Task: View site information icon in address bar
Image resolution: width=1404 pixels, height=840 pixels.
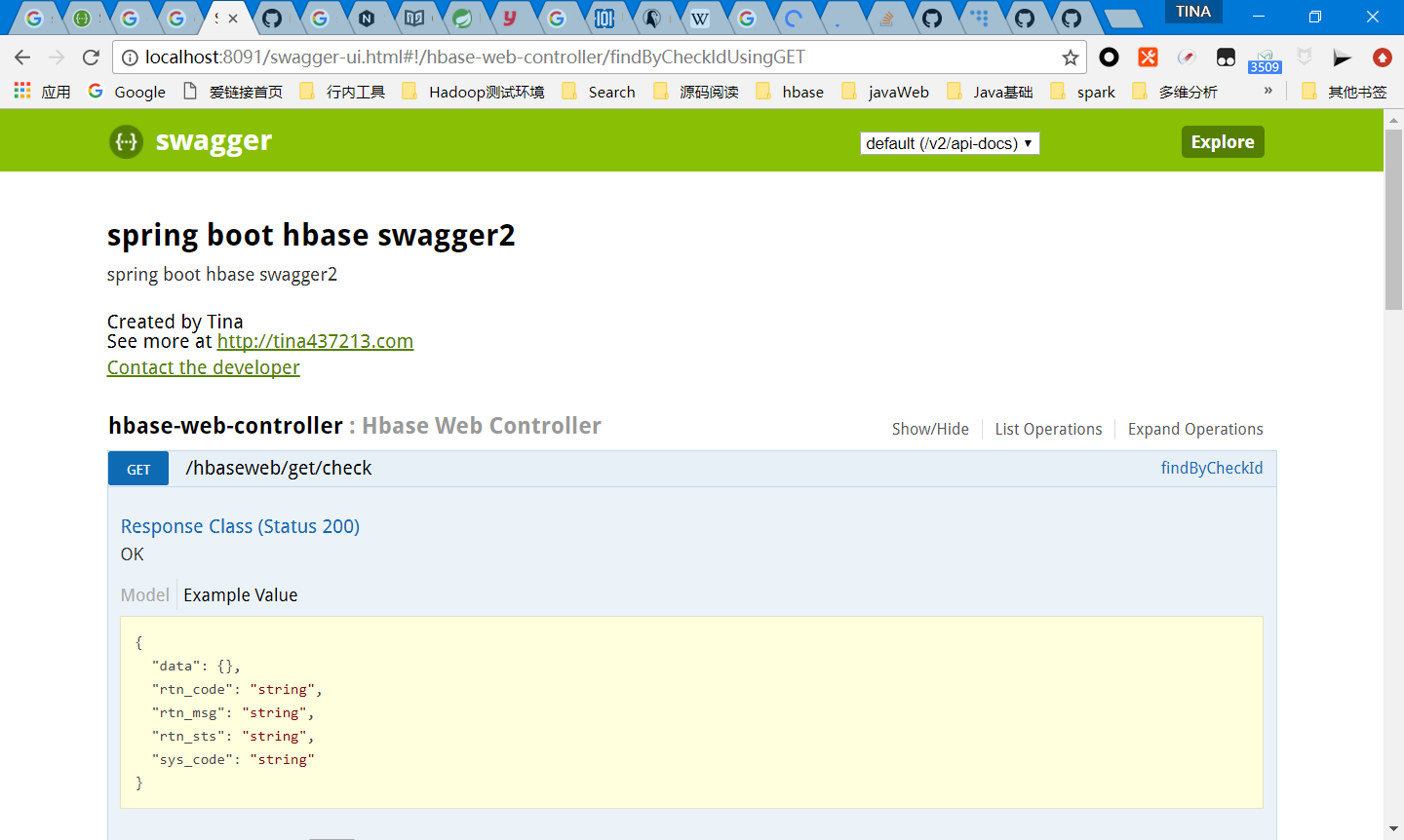Action: [x=129, y=57]
